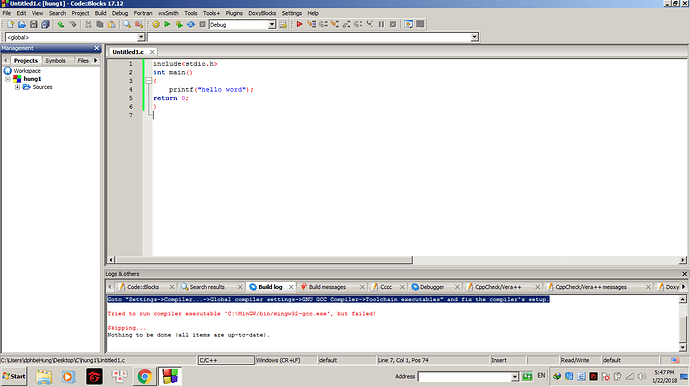Open the file explorer taskbar icon
This screenshot has width=690, height=387.
click(x=44, y=377)
